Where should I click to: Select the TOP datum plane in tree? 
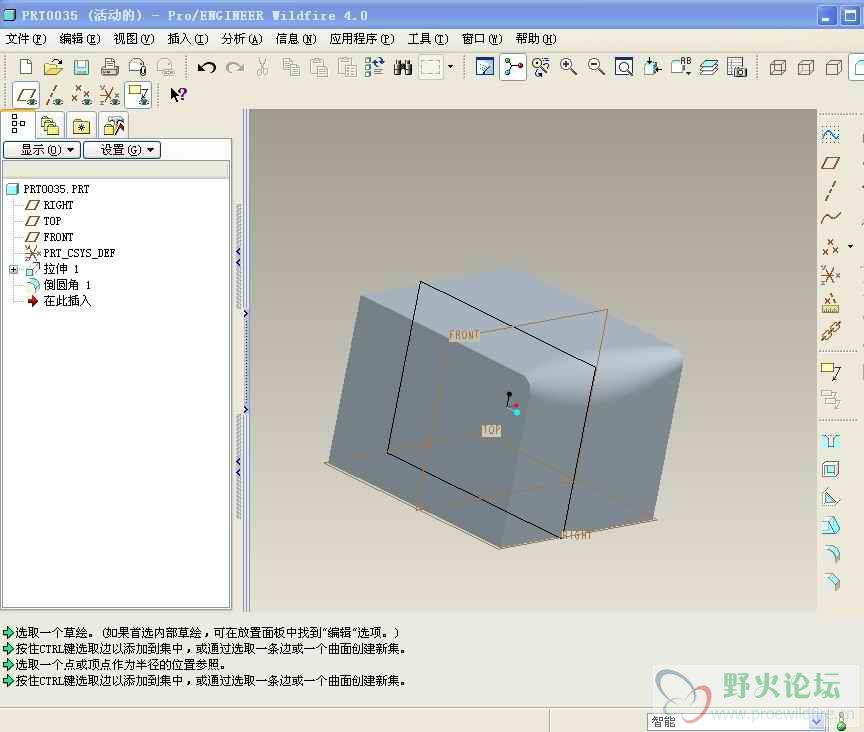[x=52, y=221]
